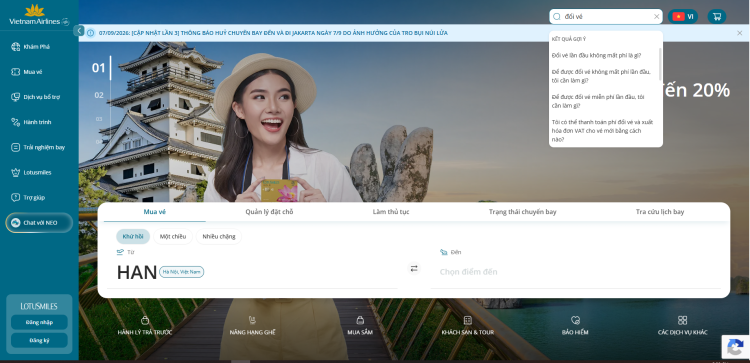
Task: Open Mua sắm service
Action: tap(360, 326)
